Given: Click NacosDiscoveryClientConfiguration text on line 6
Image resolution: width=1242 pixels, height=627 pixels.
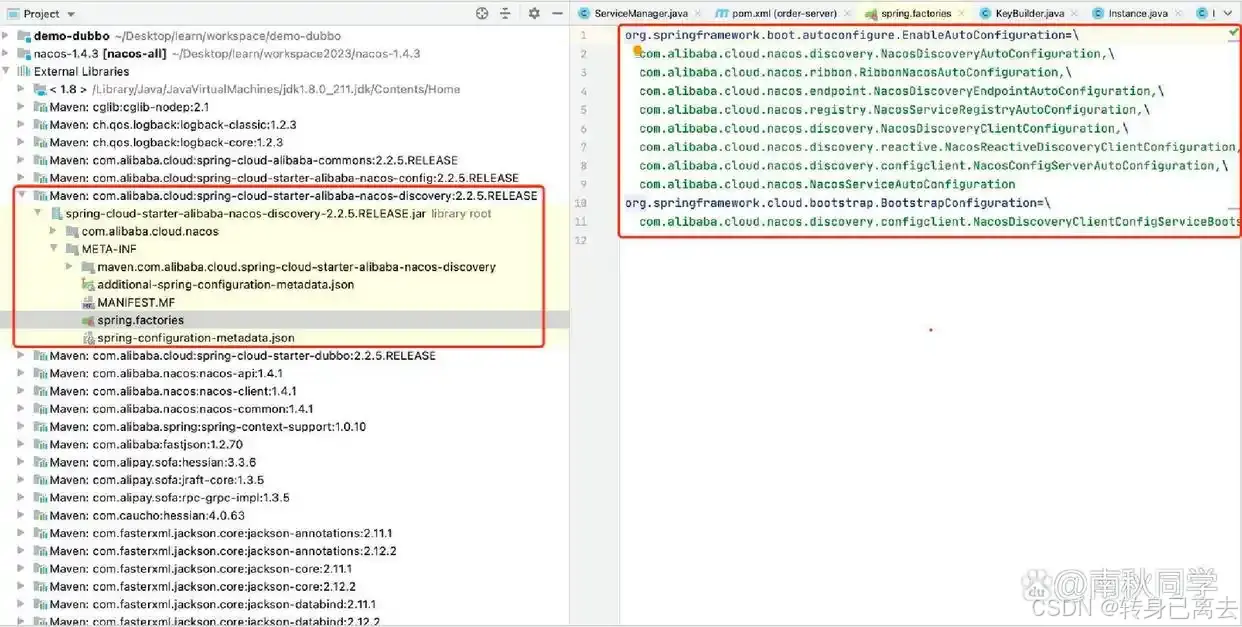Looking at the screenshot, I should tap(1000, 128).
